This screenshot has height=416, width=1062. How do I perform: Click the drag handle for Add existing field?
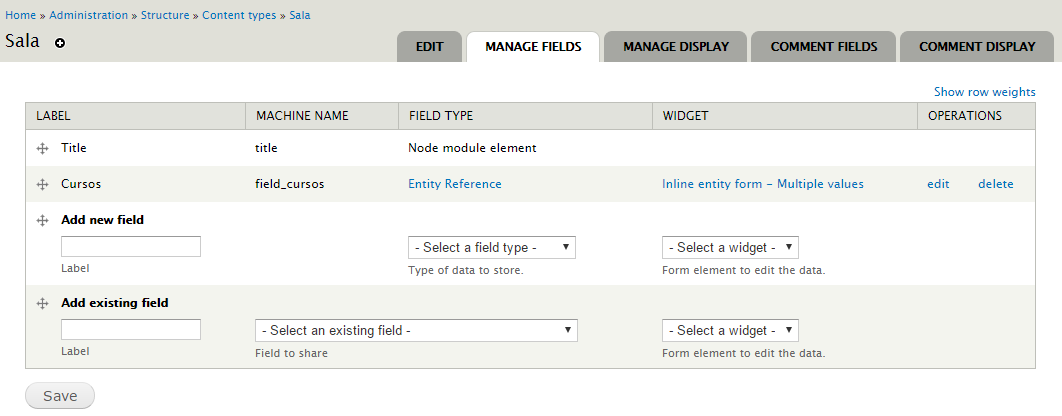coord(43,303)
